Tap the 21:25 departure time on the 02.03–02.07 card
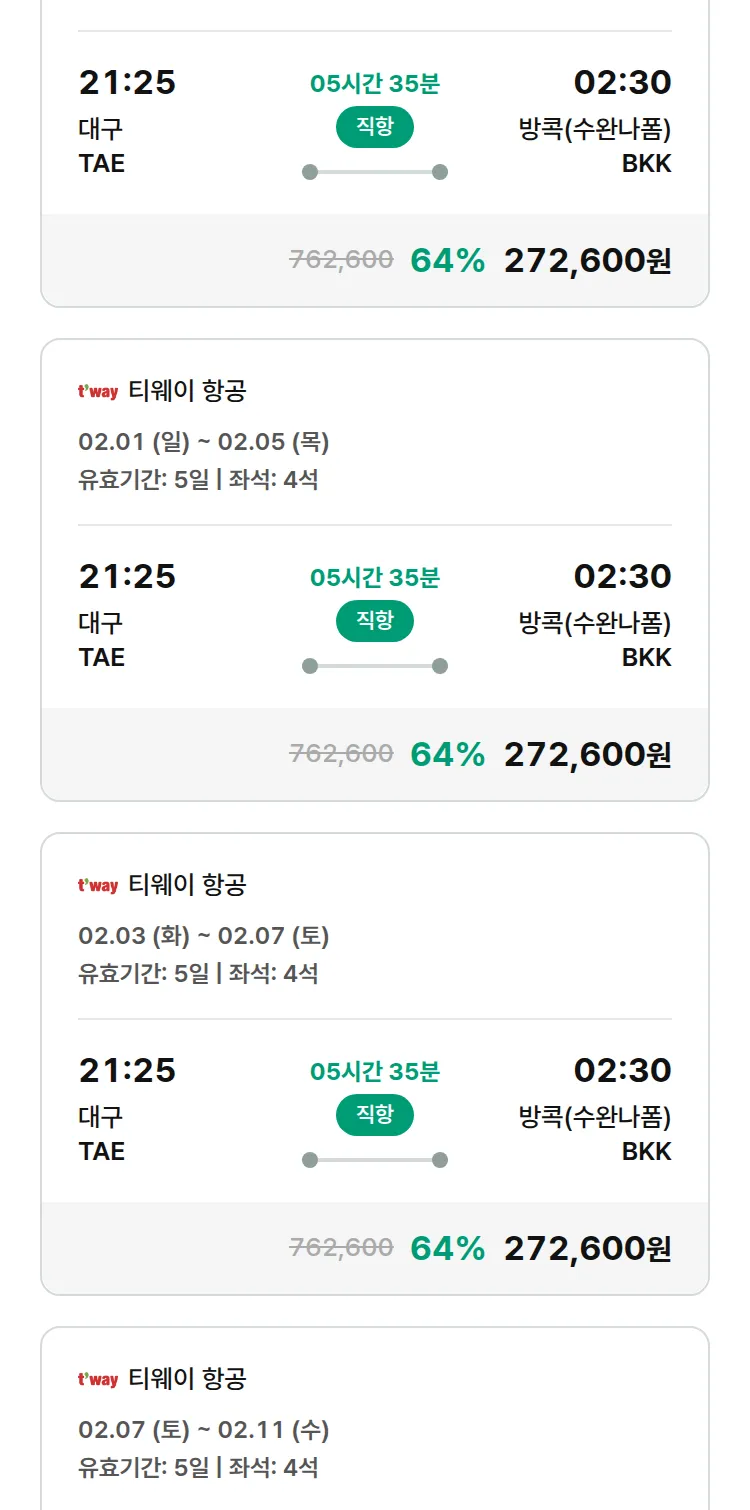Image resolution: width=750 pixels, height=1510 pixels. click(x=127, y=1071)
